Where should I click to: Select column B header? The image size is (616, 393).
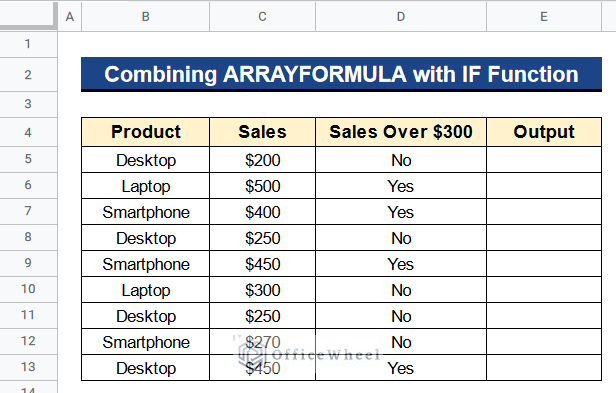(145, 17)
